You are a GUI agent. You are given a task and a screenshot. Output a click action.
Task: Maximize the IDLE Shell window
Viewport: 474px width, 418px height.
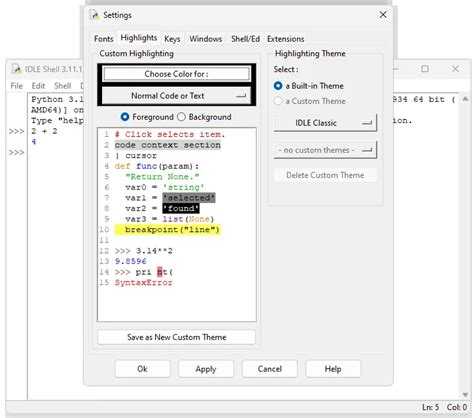(425, 69)
